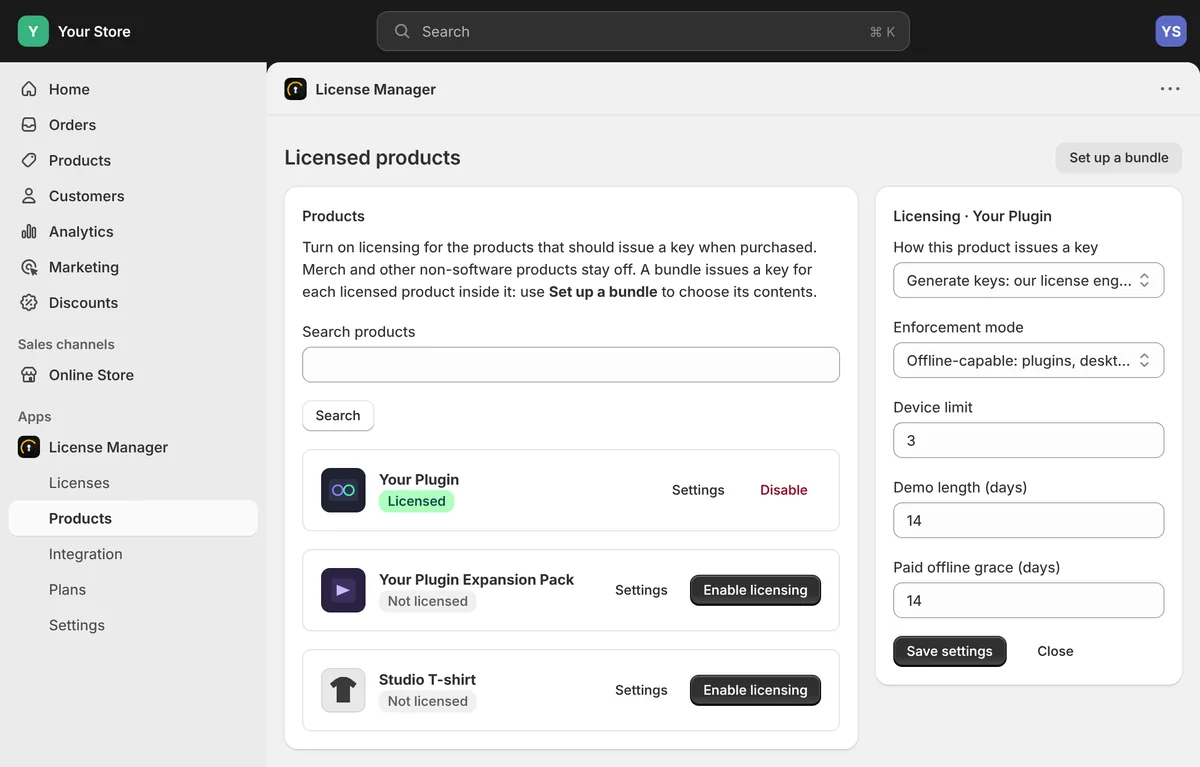Screen dimensions: 1200x767
Task: Click the Your Store name in top bar
Action: (x=94, y=31)
